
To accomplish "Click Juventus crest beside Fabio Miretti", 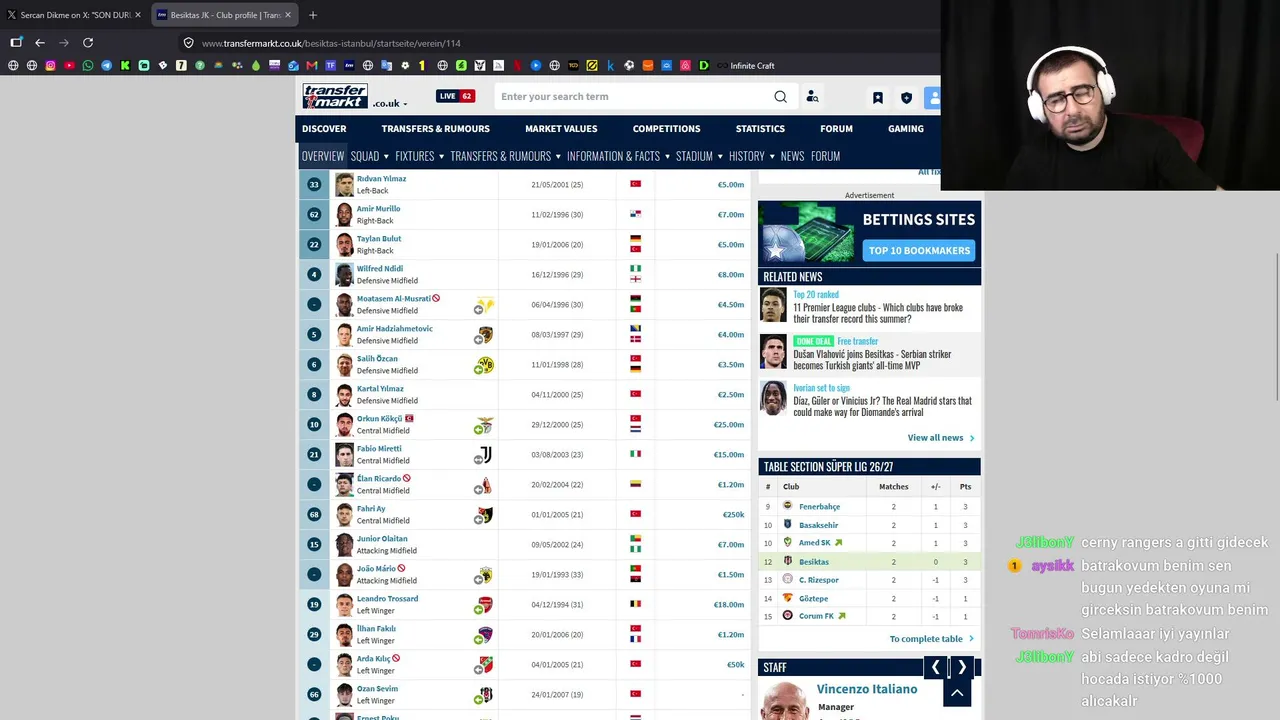I will tap(484, 455).
